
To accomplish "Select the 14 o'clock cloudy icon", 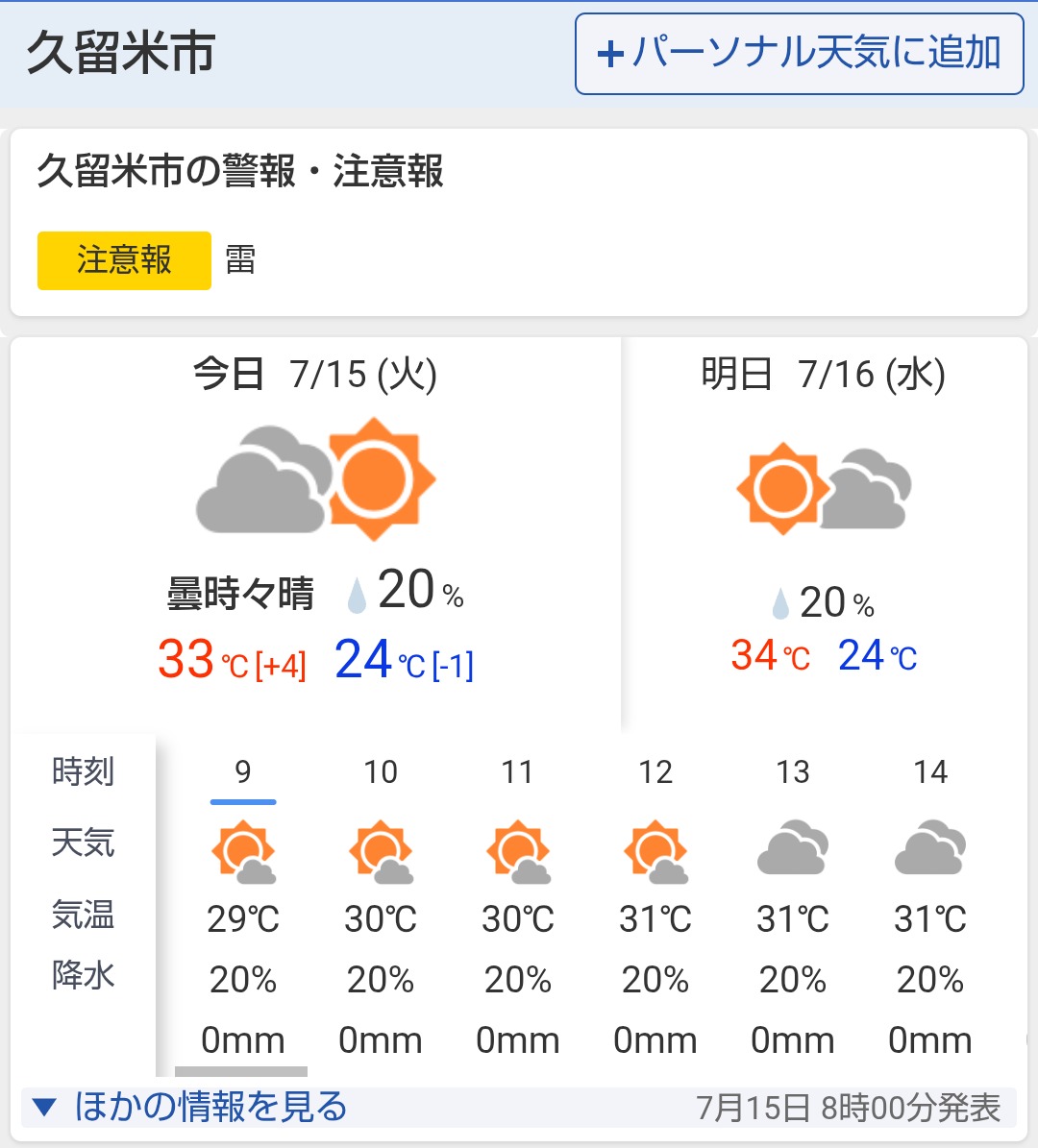I will (x=930, y=848).
